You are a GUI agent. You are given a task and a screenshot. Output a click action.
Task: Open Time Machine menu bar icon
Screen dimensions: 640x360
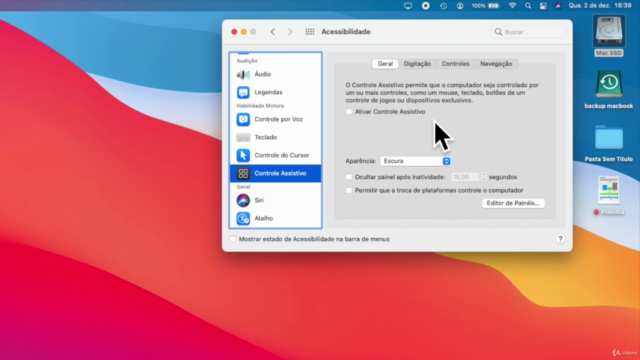443,6
